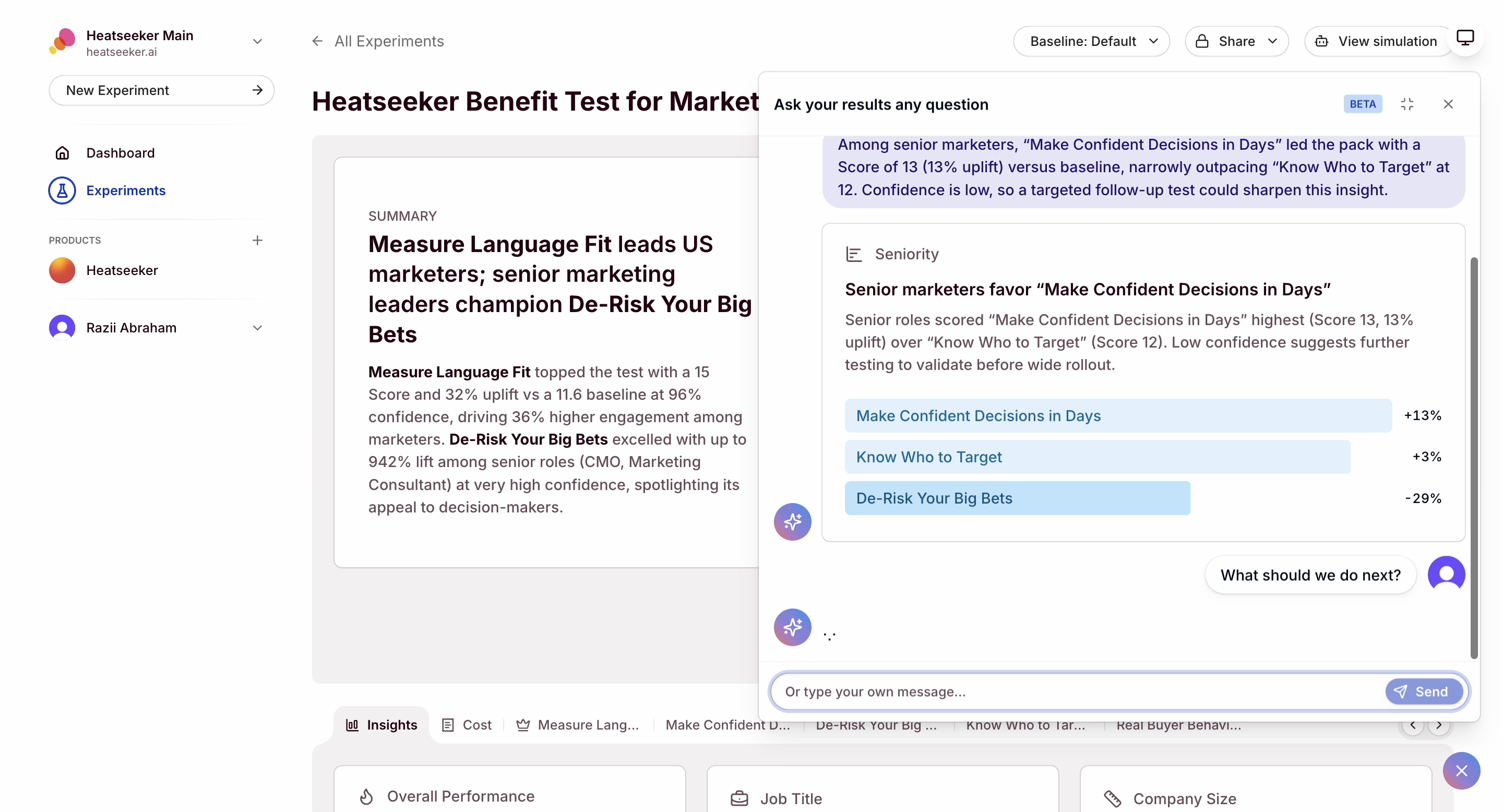Image resolution: width=1503 pixels, height=812 pixels.
Task: Close the chat with the purple X button
Action: pos(1461,771)
